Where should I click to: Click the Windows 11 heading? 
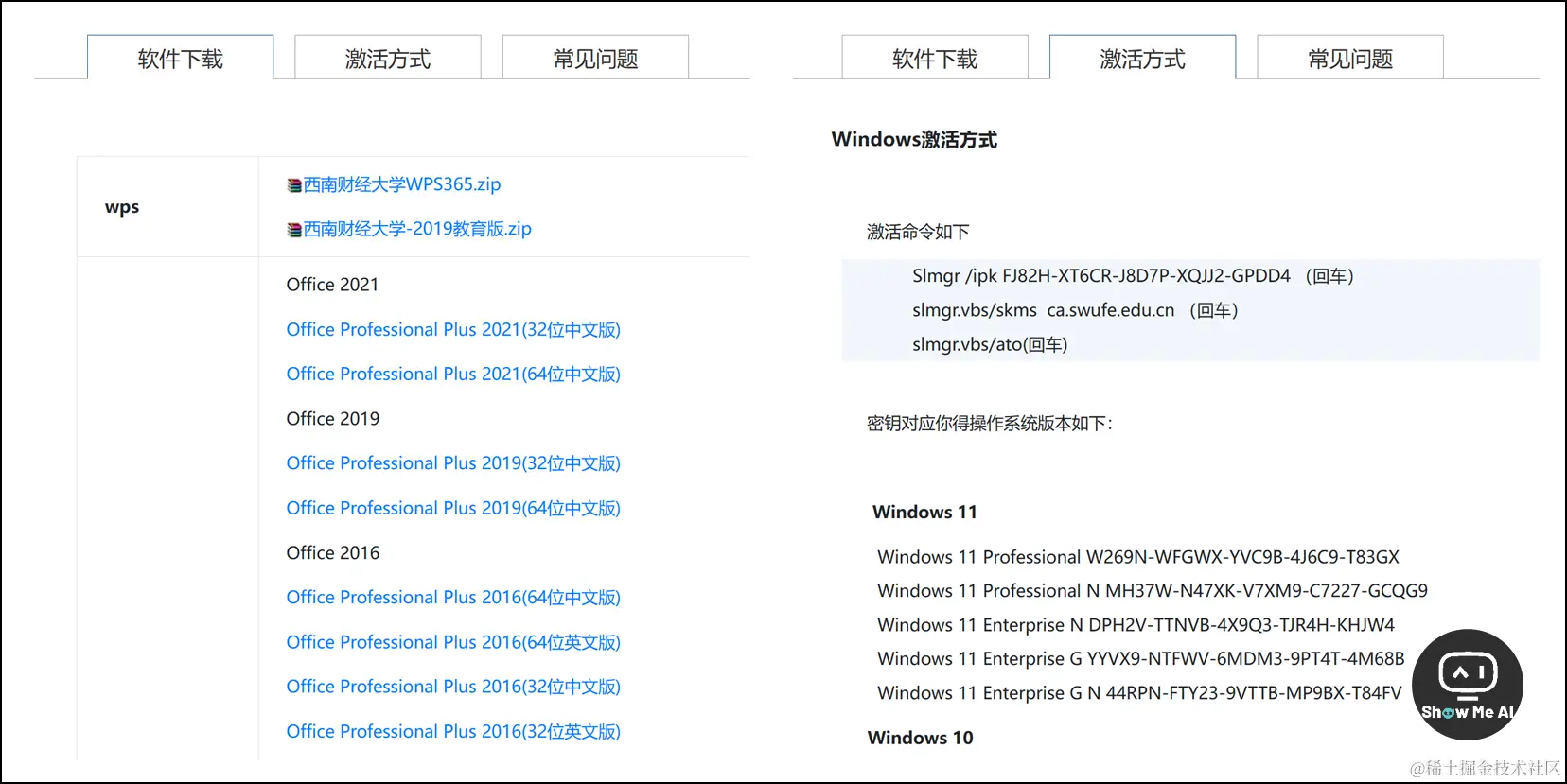(x=924, y=512)
